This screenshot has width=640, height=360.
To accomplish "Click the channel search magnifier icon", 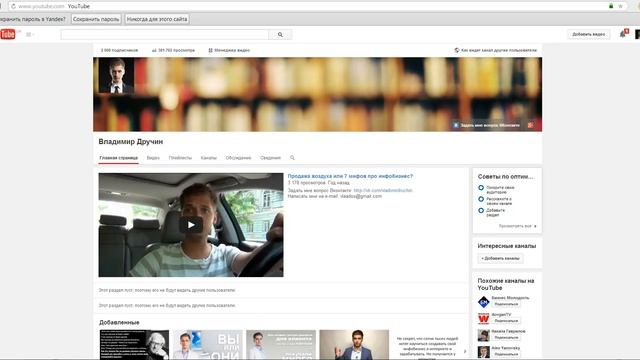I will [292, 158].
